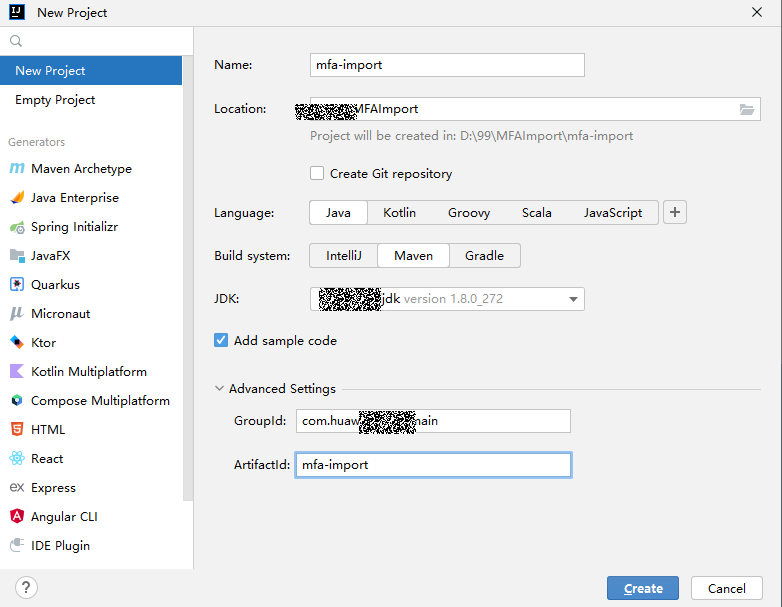Select the Maven Archetype generator icon

pyautogui.click(x=16, y=169)
